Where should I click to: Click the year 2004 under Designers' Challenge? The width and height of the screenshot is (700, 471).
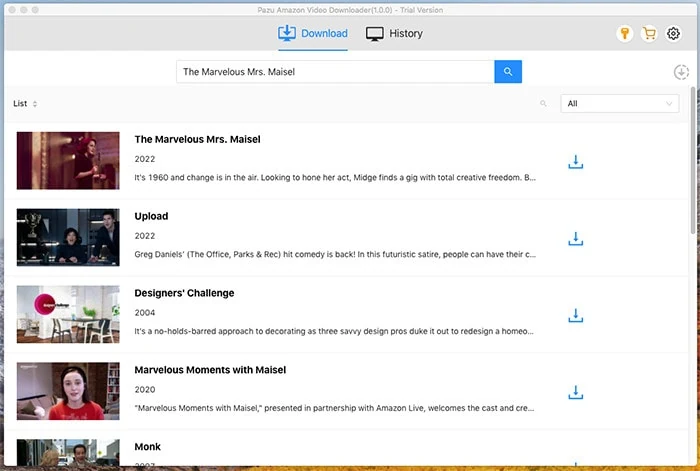pyautogui.click(x=145, y=313)
